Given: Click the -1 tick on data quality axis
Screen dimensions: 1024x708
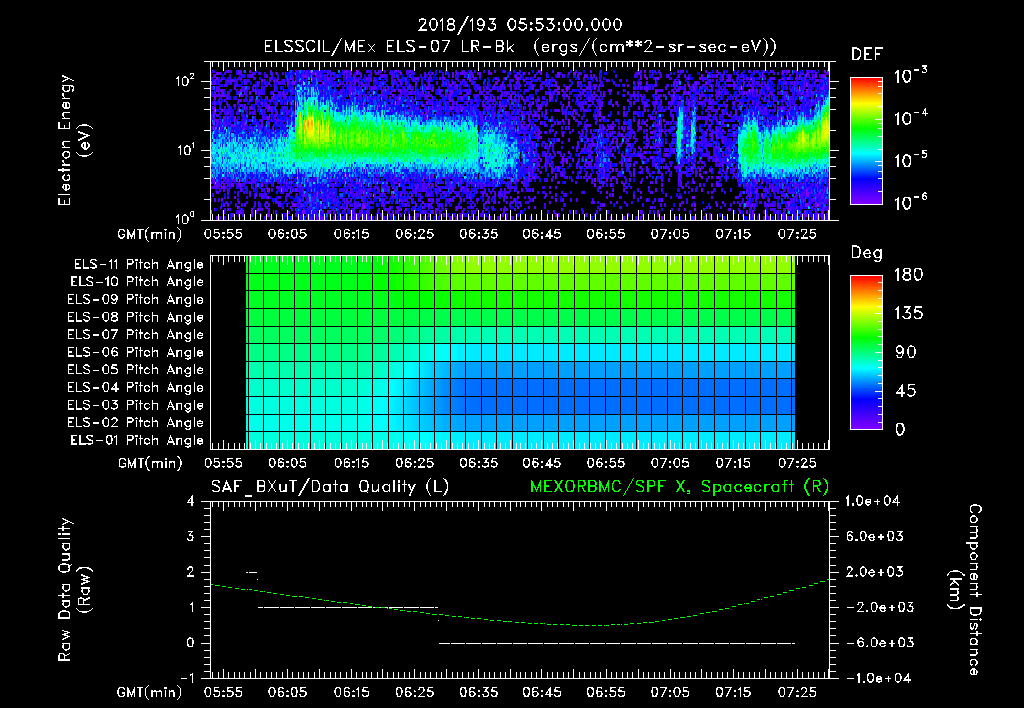Looking at the screenshot, I should click(x=187, y=678).
